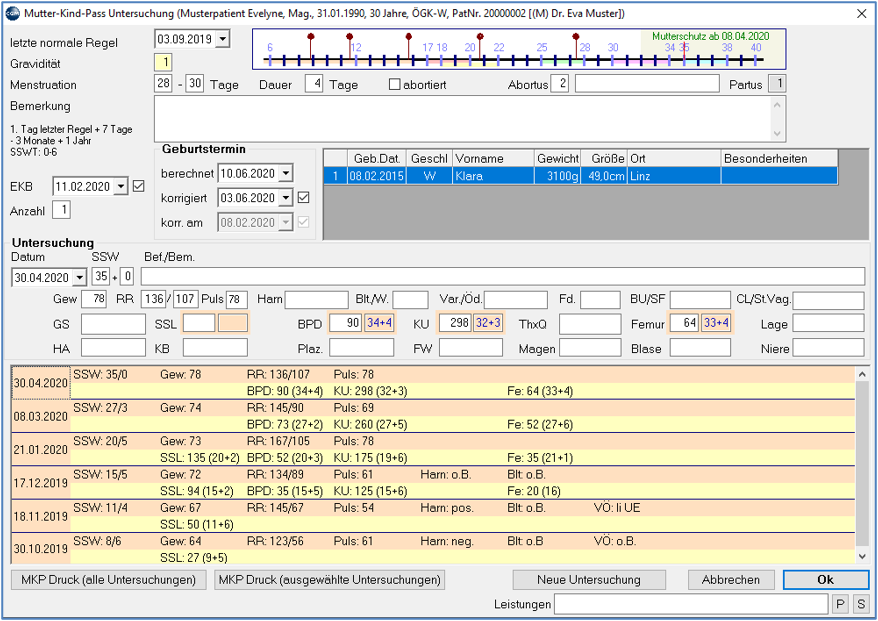The image size is (878, 621).
Task: Click the Gravidität field
Action: pyautogui.click(x=163, y=62)
